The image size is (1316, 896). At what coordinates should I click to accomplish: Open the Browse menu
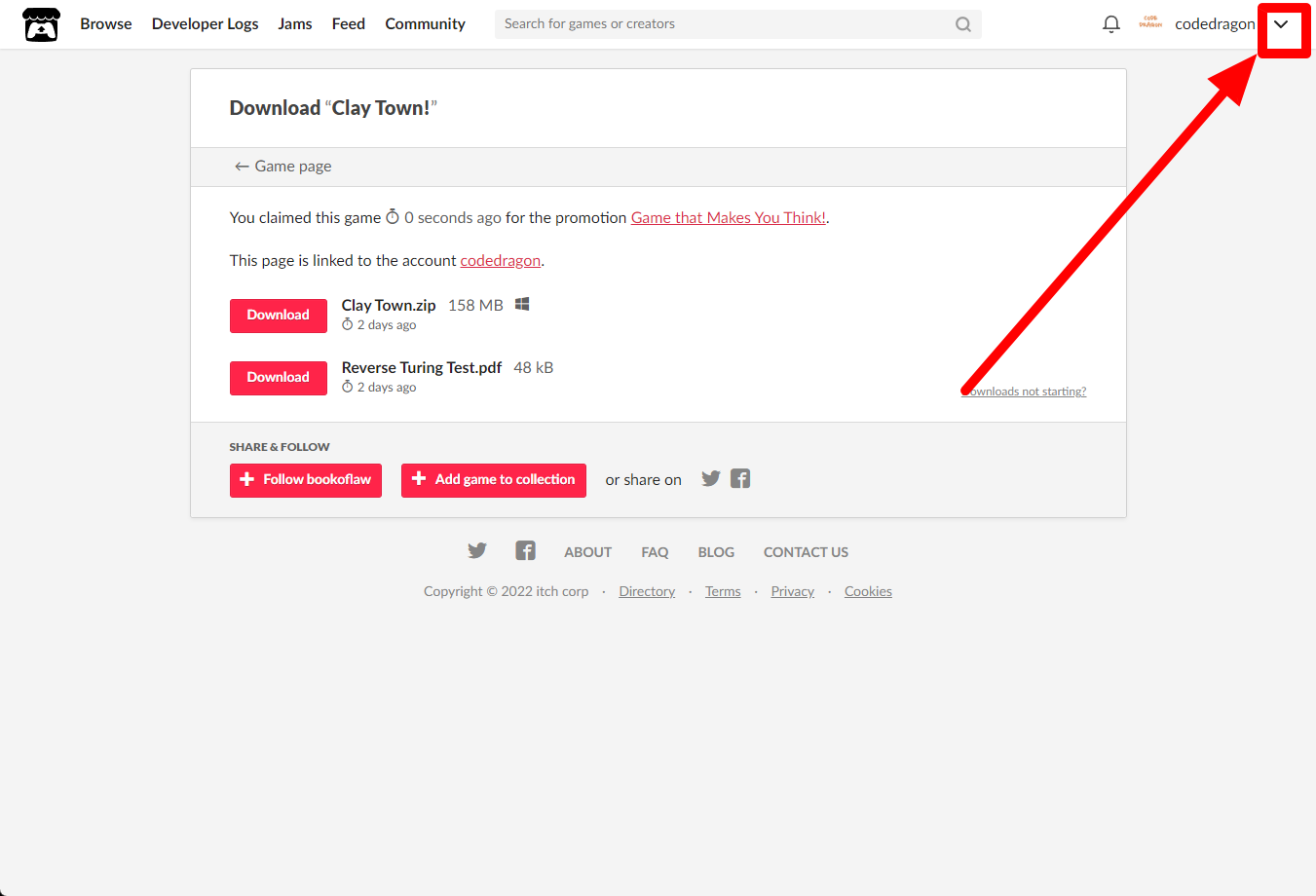[x=106, y=24]
